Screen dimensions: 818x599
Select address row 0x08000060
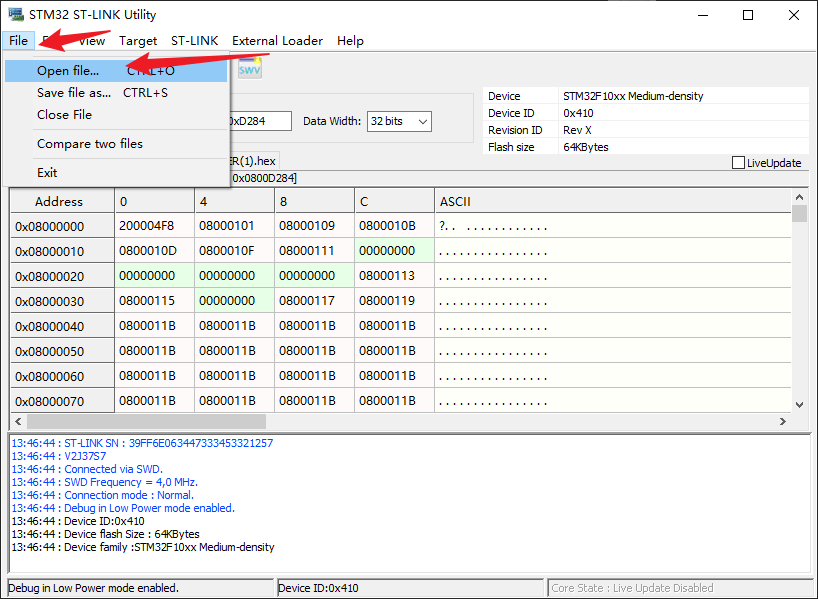point(62,377)
